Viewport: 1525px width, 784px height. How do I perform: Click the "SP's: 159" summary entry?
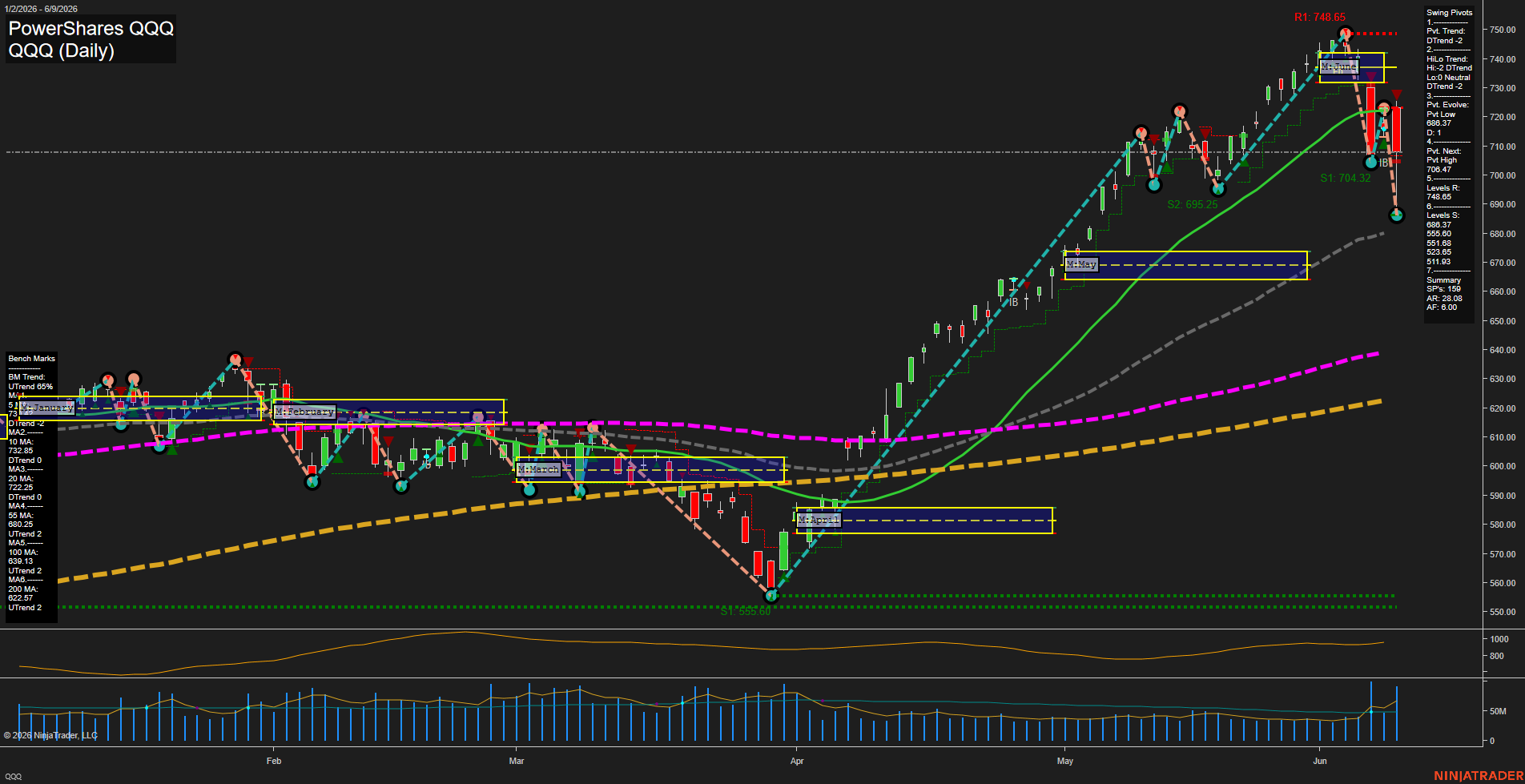[1443, 289]
